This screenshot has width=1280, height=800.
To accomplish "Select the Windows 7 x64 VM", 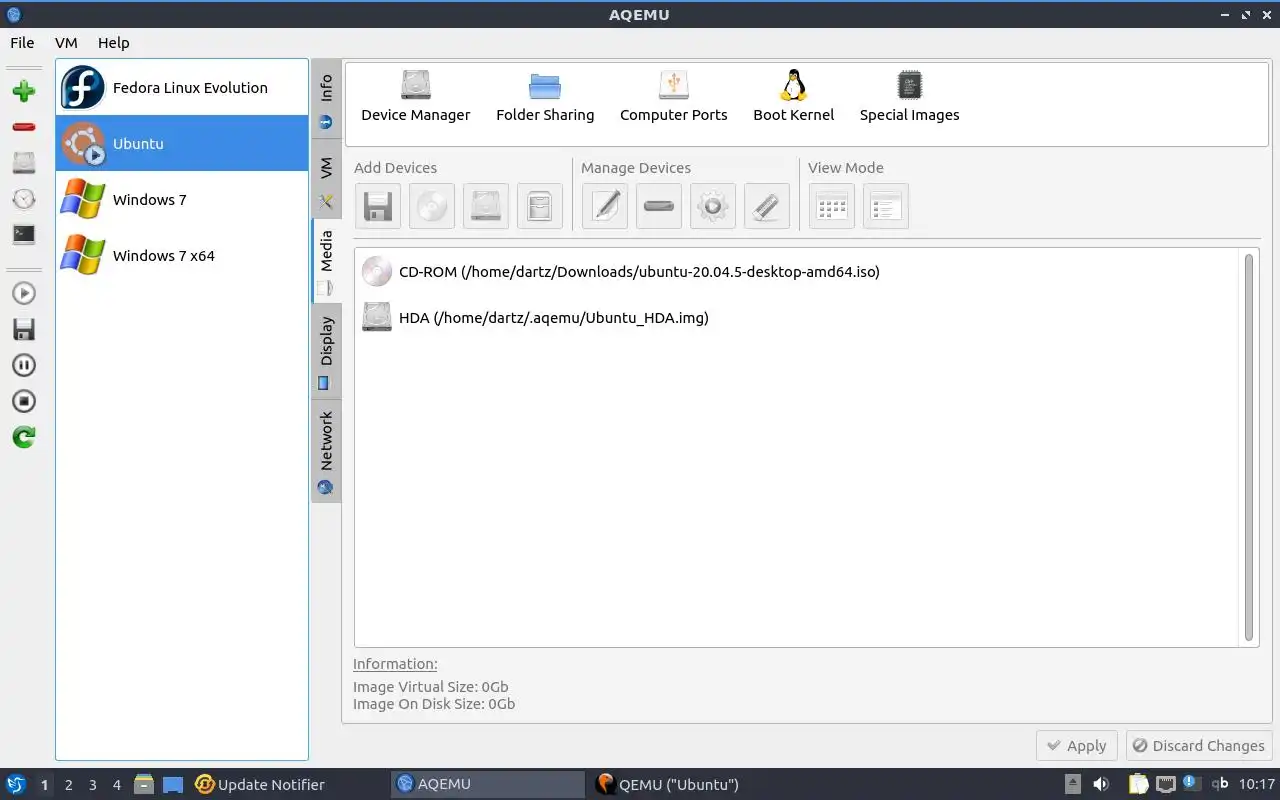I will (x=182, y=256).
